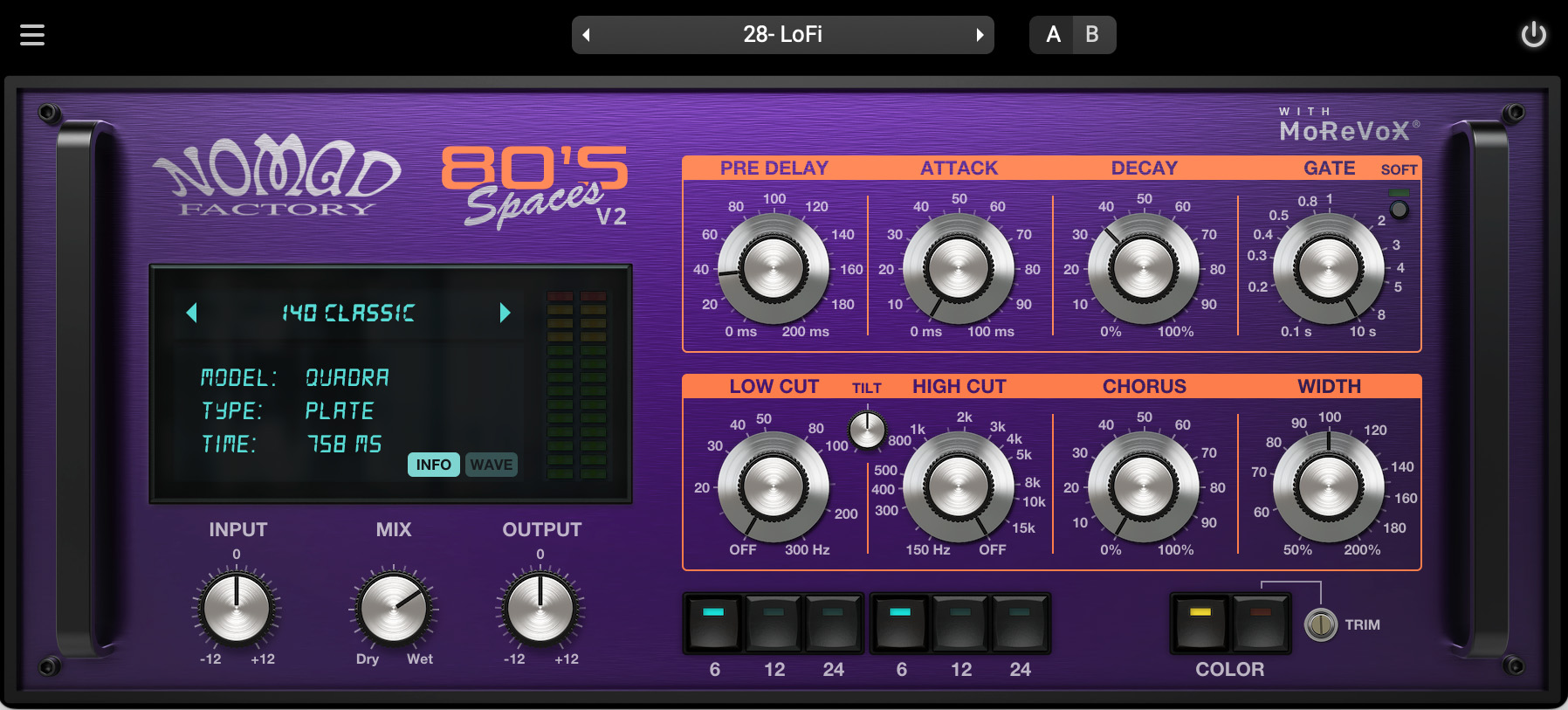
Task: Toggle the gate SOFT switch
Action: point(1399,210)
